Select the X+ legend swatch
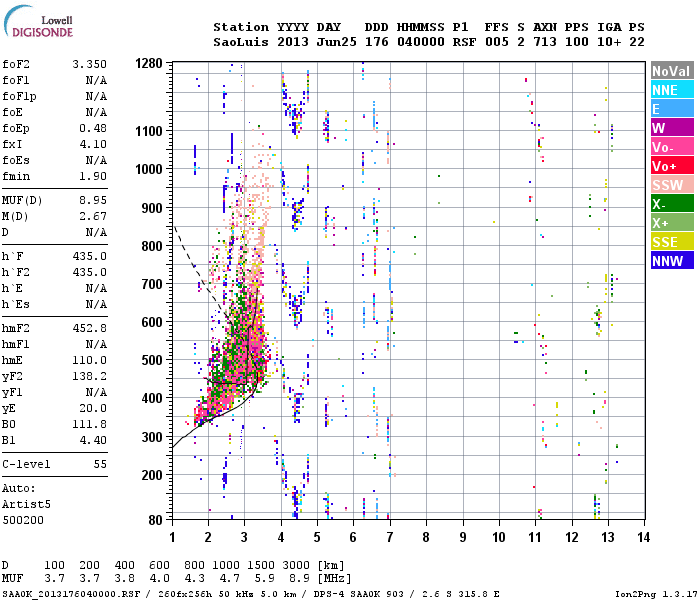 point(672,222)
